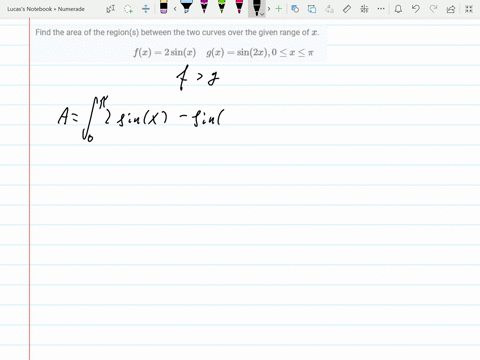Select the magenta pen

(204, 7)
